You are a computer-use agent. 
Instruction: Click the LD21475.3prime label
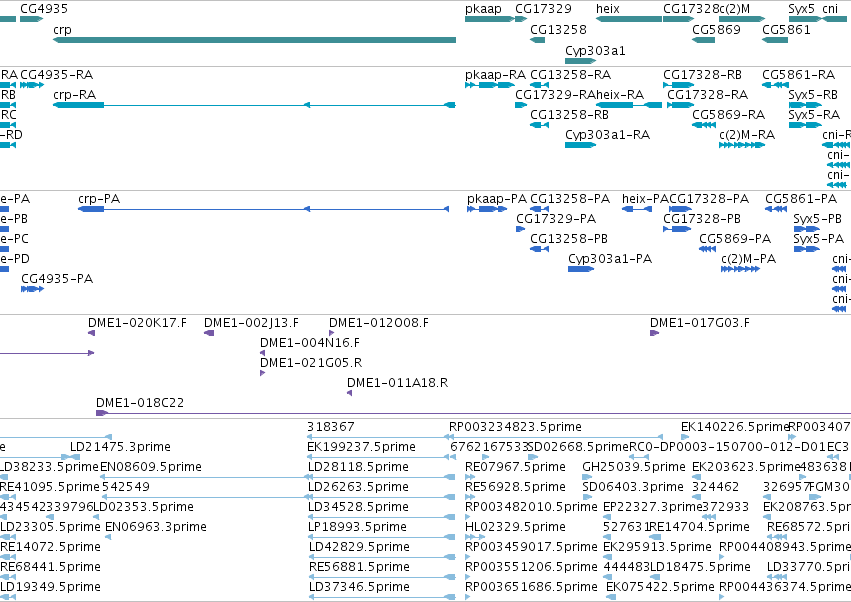(x=120, y=447)
